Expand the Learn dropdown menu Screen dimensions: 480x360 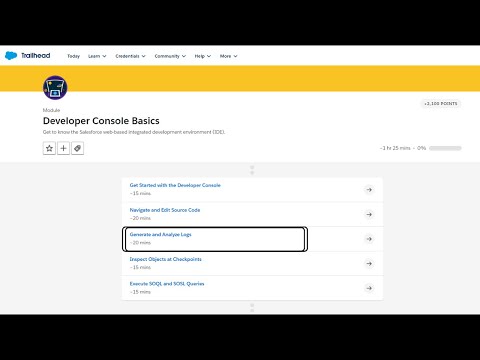click(x=97, y=56)
